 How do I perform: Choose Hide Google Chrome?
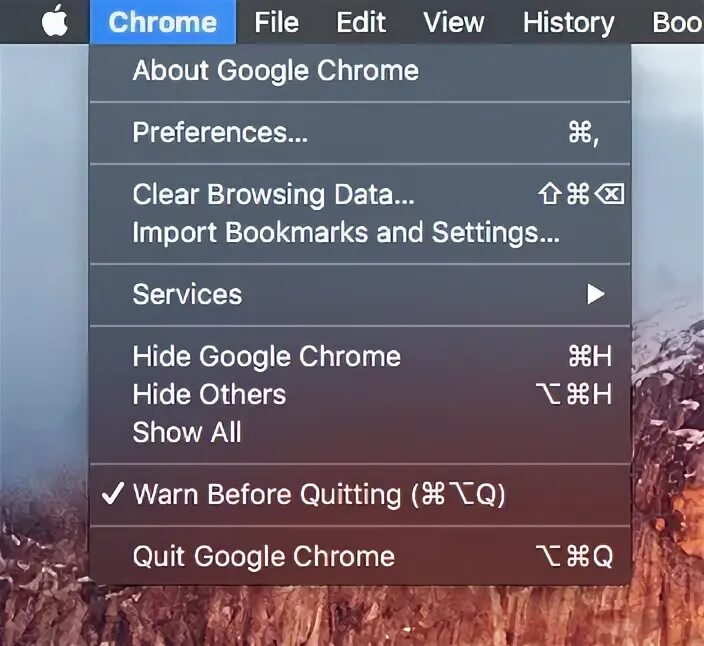361,356
